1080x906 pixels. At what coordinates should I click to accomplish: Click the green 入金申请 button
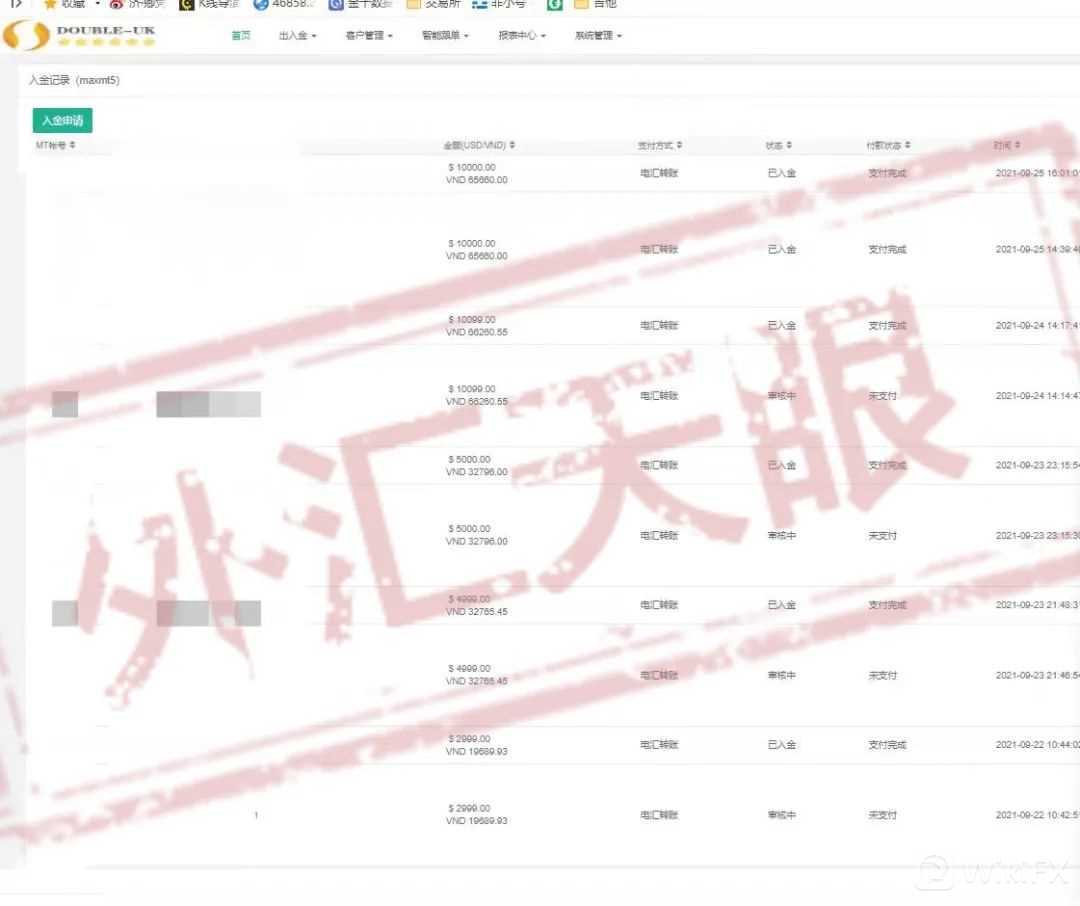coord(63,121)
